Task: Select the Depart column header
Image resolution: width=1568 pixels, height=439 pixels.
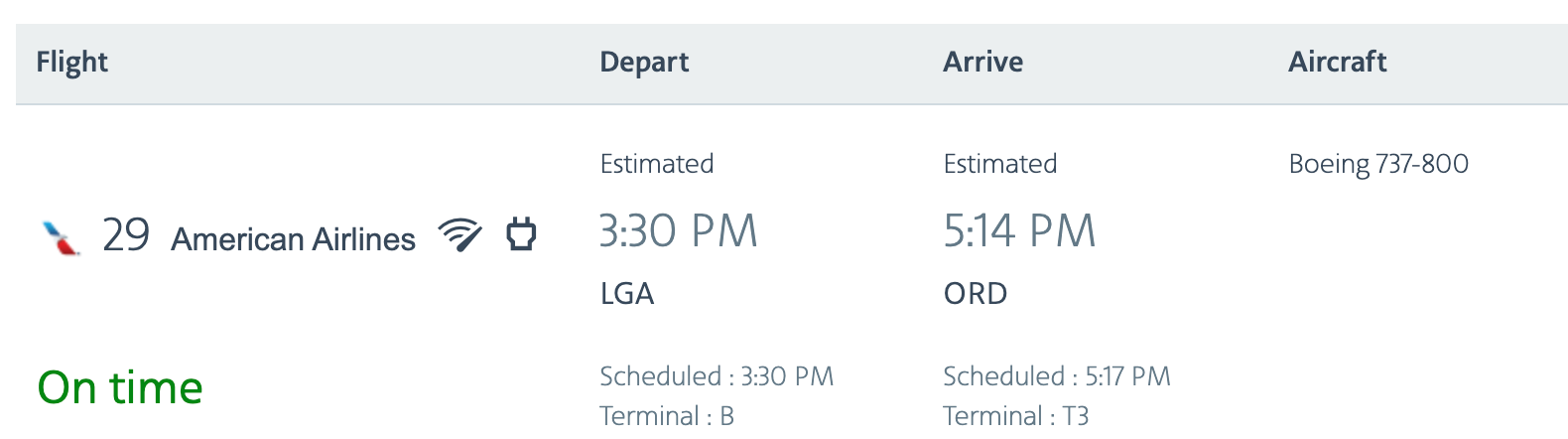Action: coord(644,62)
